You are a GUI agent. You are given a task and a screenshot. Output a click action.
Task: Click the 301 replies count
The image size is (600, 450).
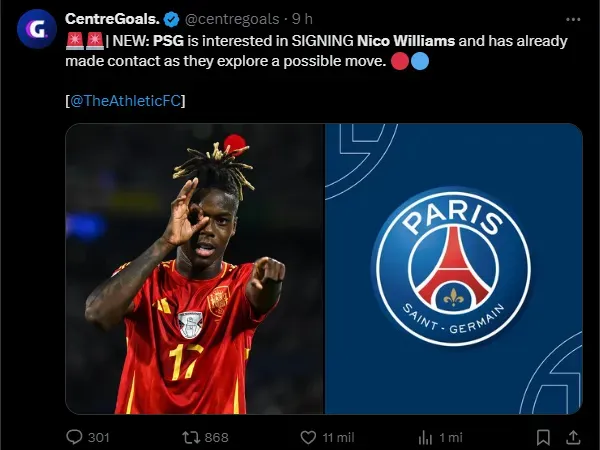click(99, 437)
